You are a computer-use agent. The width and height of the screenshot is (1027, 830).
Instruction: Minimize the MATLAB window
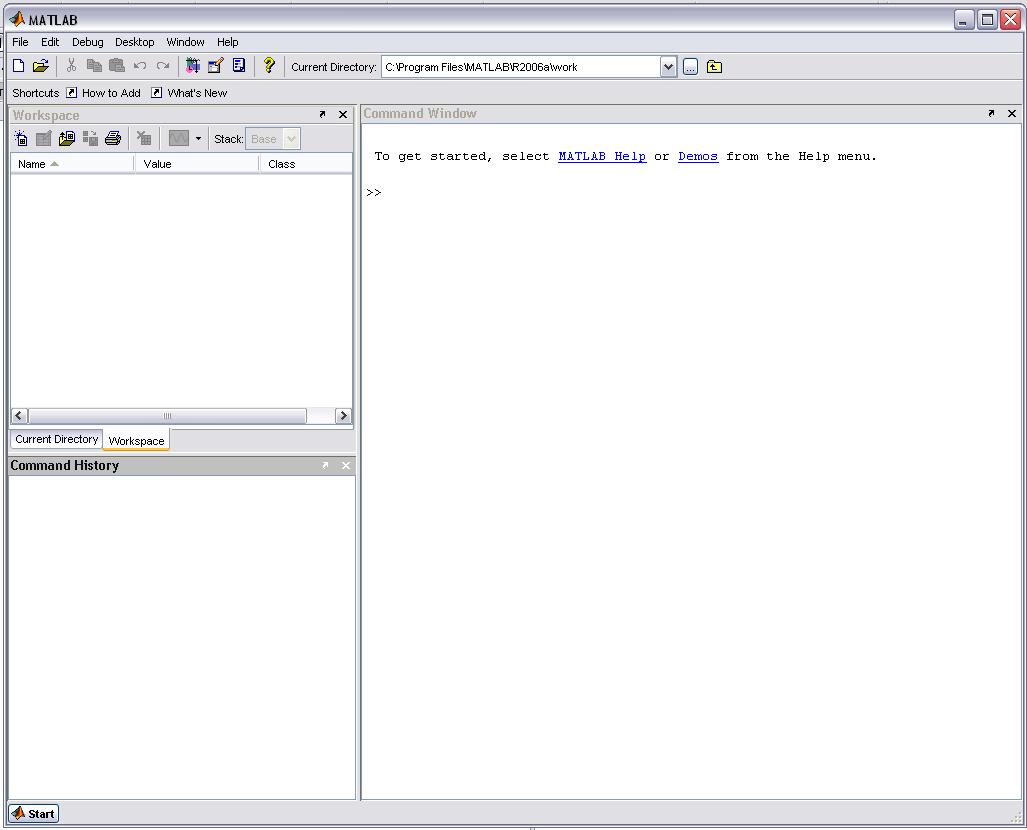[963, 20]
